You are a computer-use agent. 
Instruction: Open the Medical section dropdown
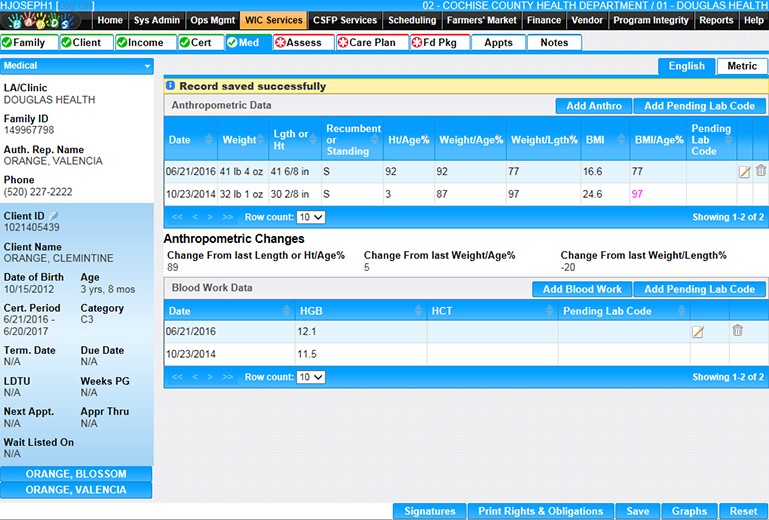click(x=77, y=66)
